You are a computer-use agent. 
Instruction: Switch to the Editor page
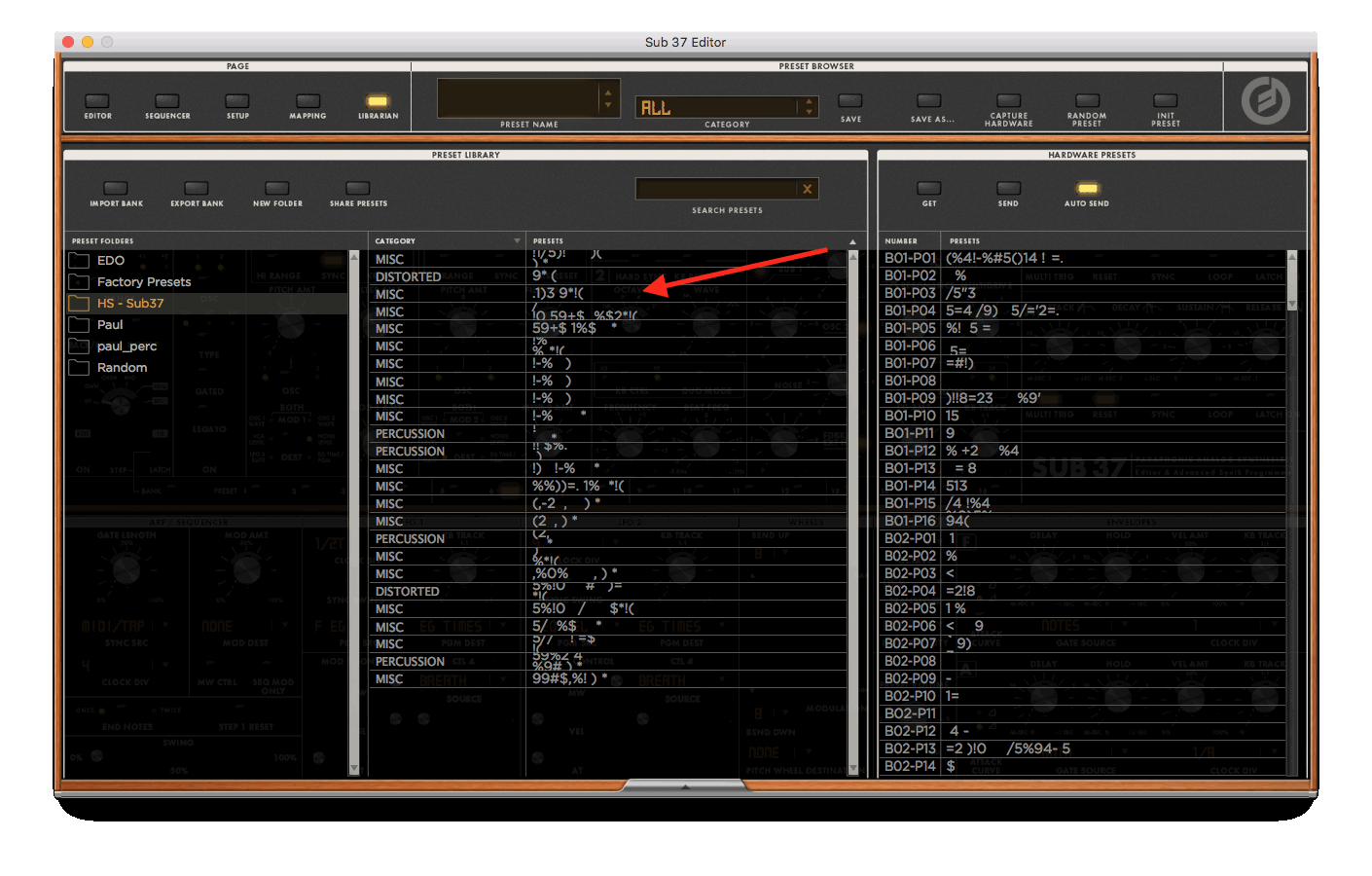97,101
